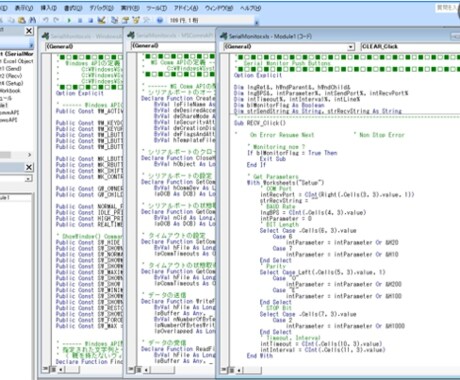The width and height of the screenshot is (460, 380).
Task: Open the Module1 (General) object dropdown arrow
Action: point(350,47)
